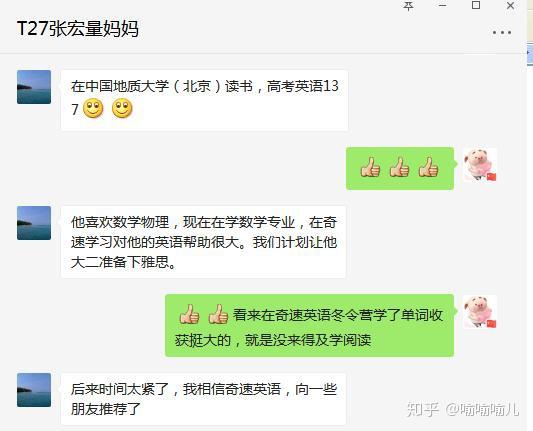Select the green 没来得及学阅读 message bubble
This screenshot has width=533, height=431.
point(309,326)
